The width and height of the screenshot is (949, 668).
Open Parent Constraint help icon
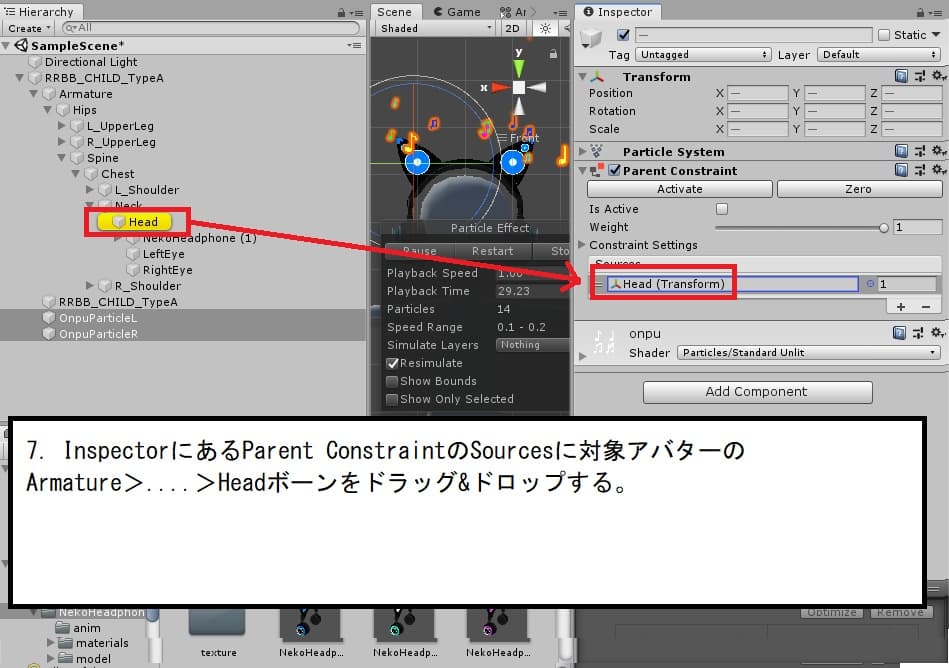pyautogui.click(x=901, y=170)
